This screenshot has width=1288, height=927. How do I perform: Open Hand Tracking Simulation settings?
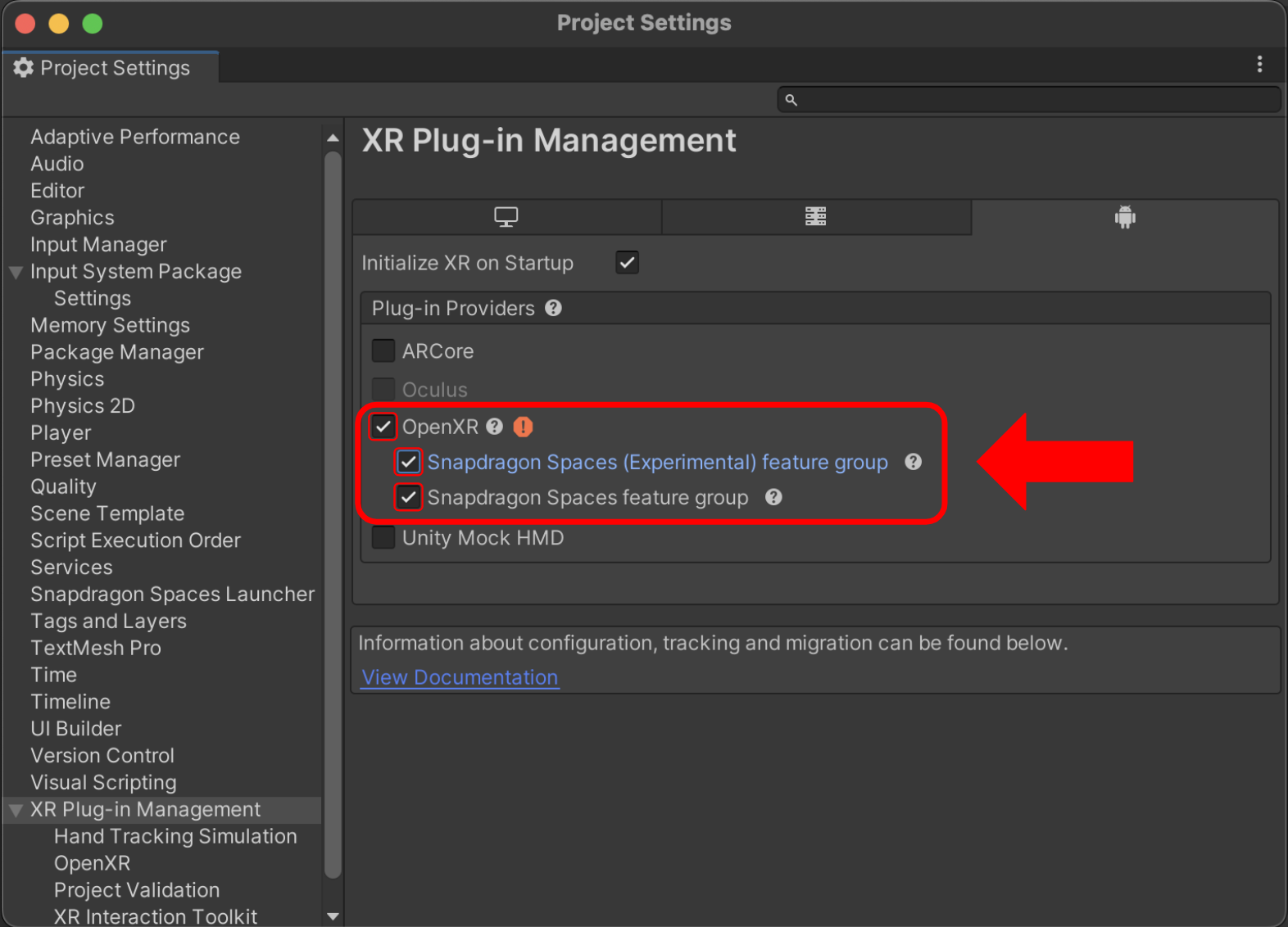pos(175,836)
